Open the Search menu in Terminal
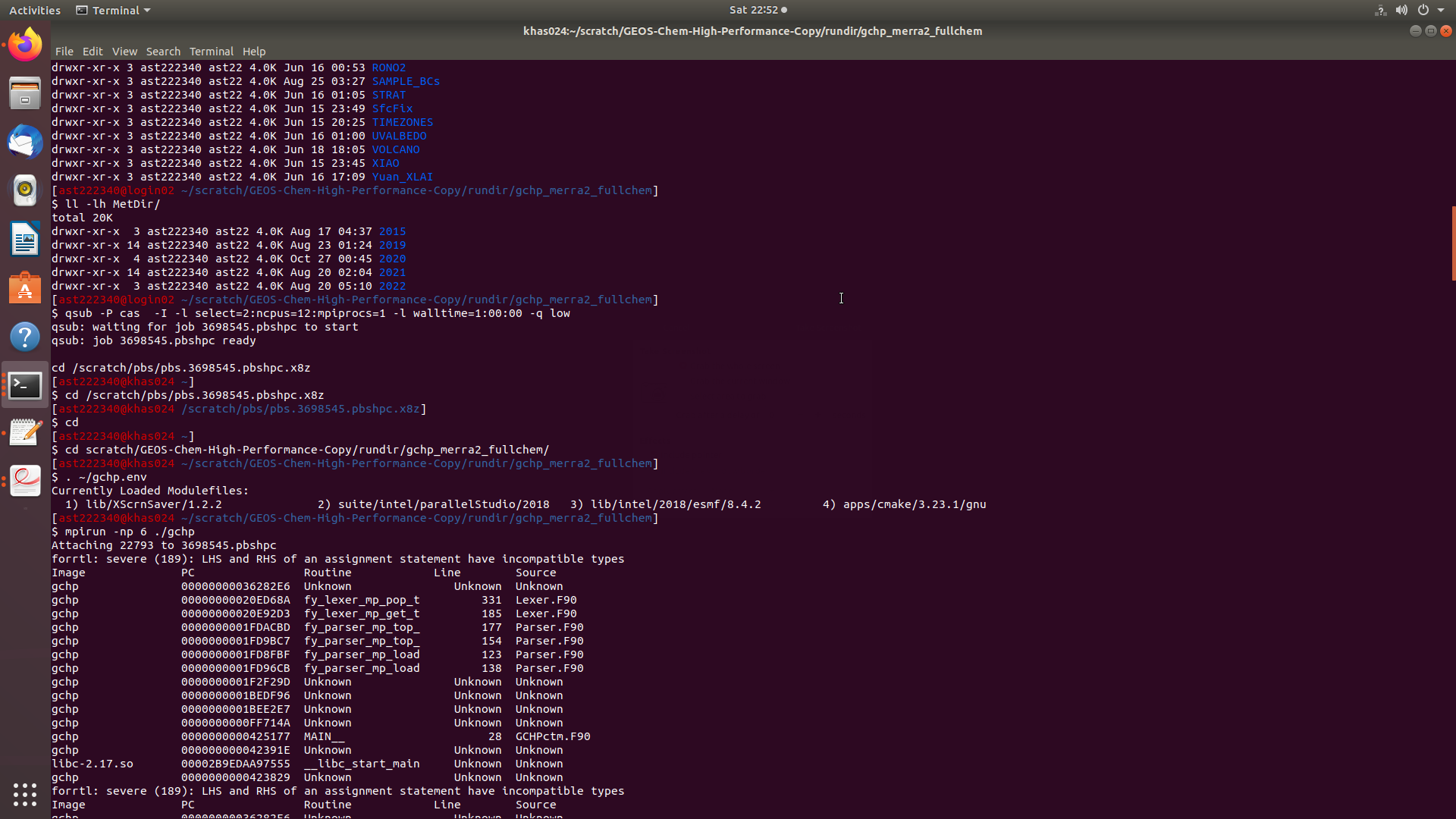Image resolution: width=1456 pixels, height=819 pixels. [x=163, y=52]
